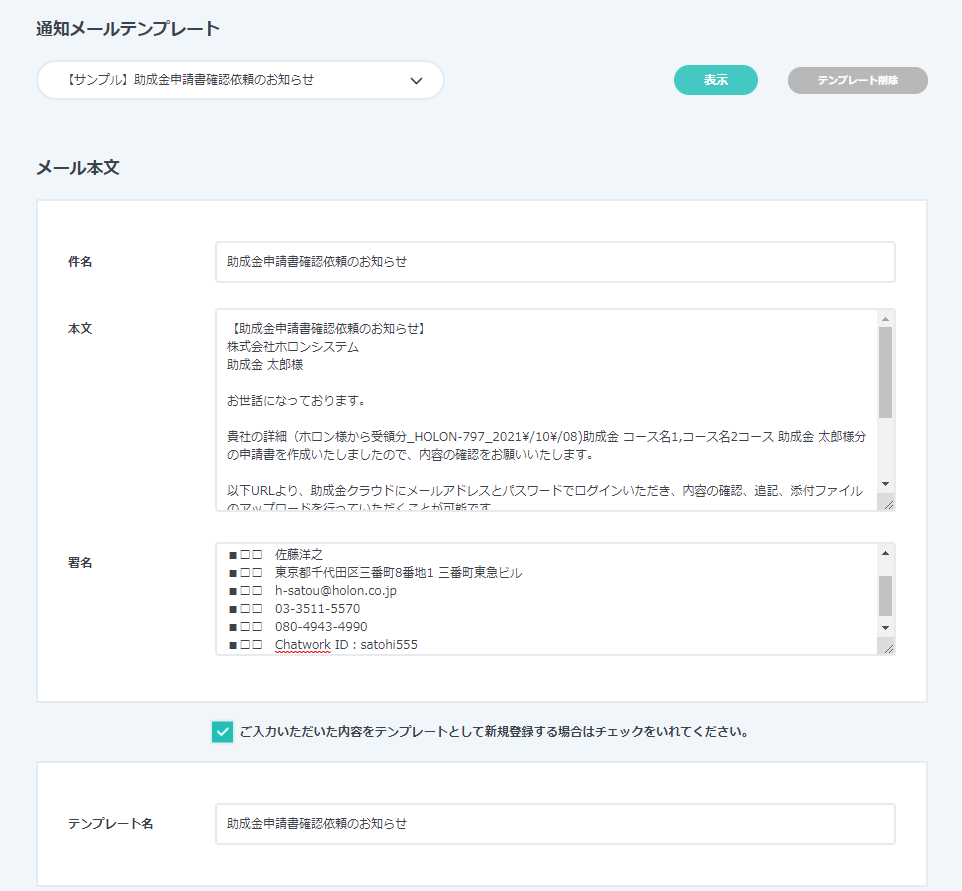Click the 署名 textarea scrollbar thumb
Viewport: 962px width, 891px height.
click(x=885, y=595)
